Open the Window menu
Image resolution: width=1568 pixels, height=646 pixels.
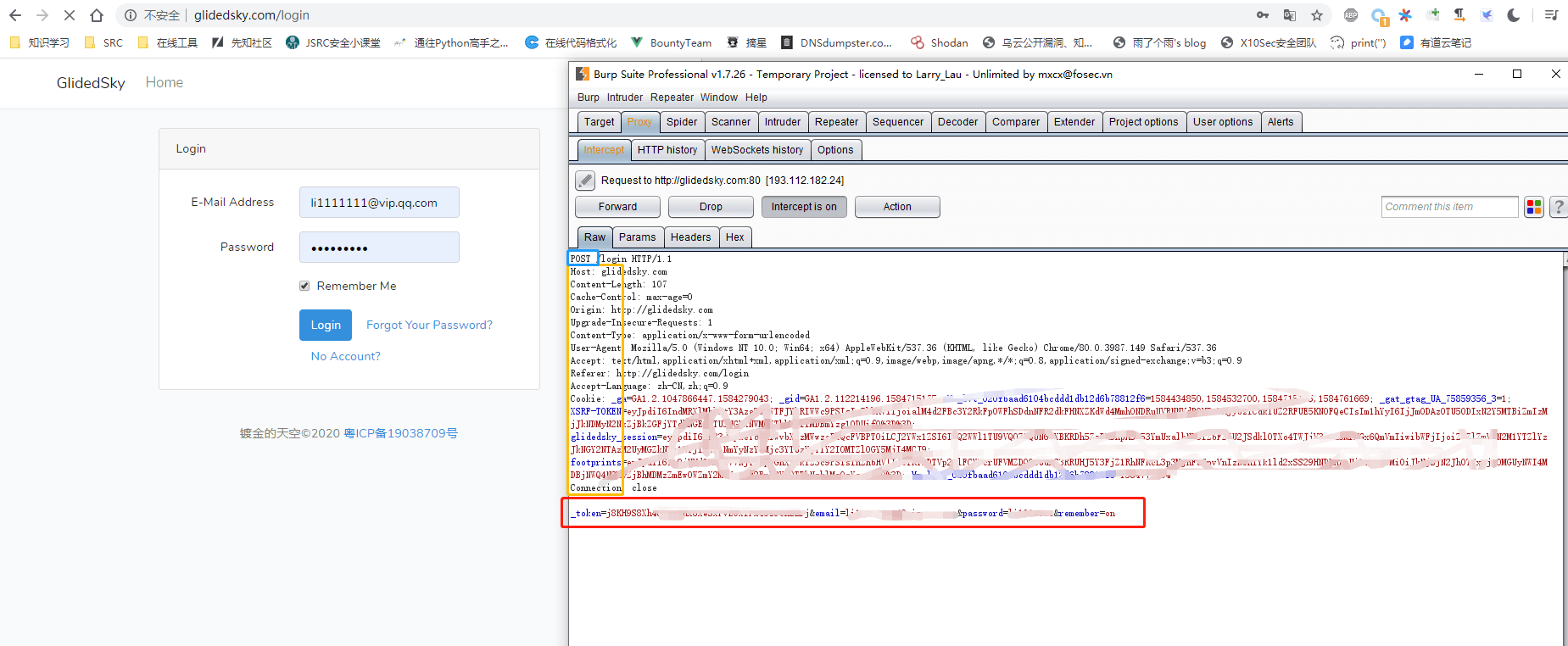click(719, 97)
